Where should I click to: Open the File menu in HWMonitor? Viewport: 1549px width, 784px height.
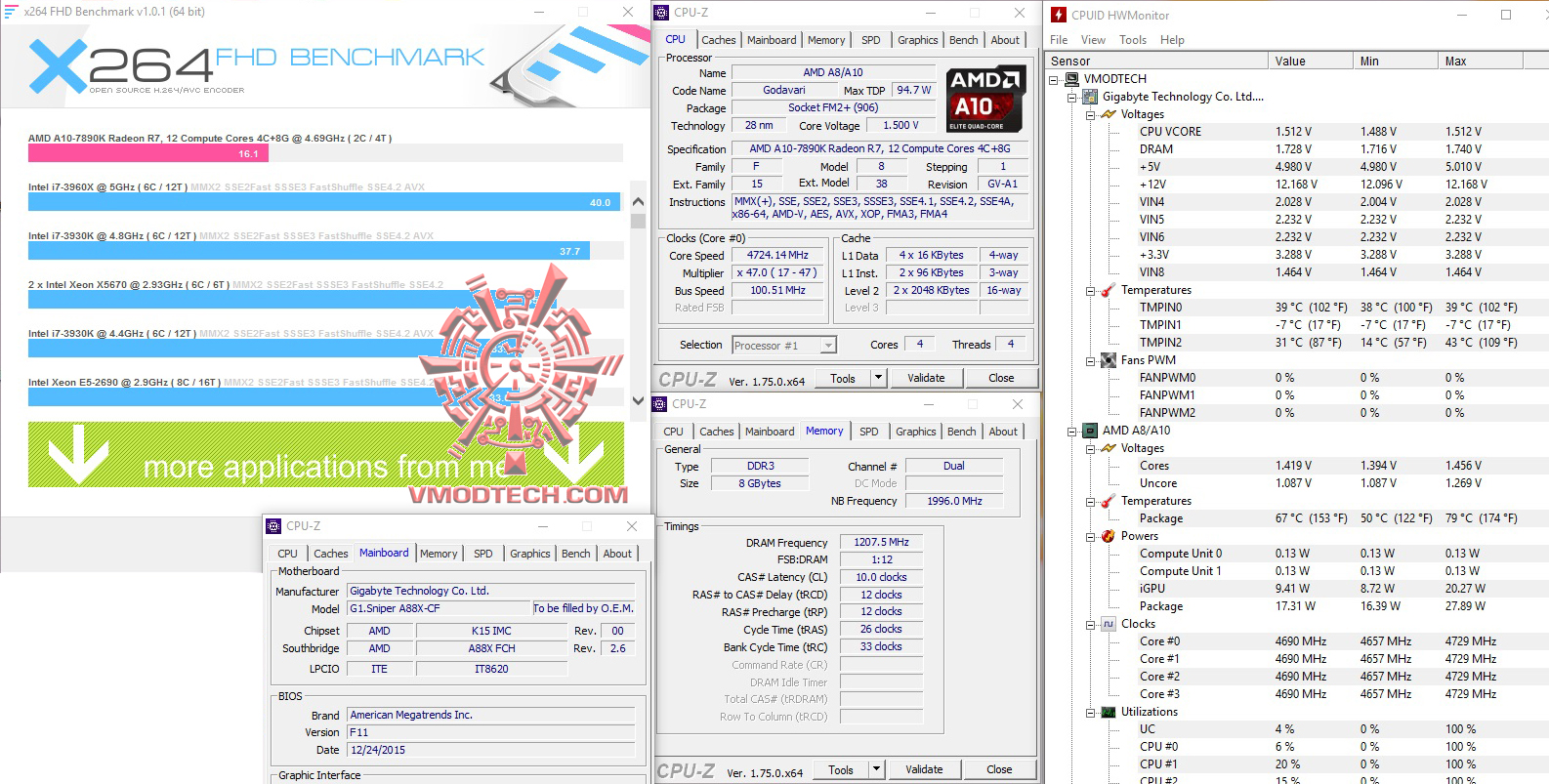point(1059,40)
